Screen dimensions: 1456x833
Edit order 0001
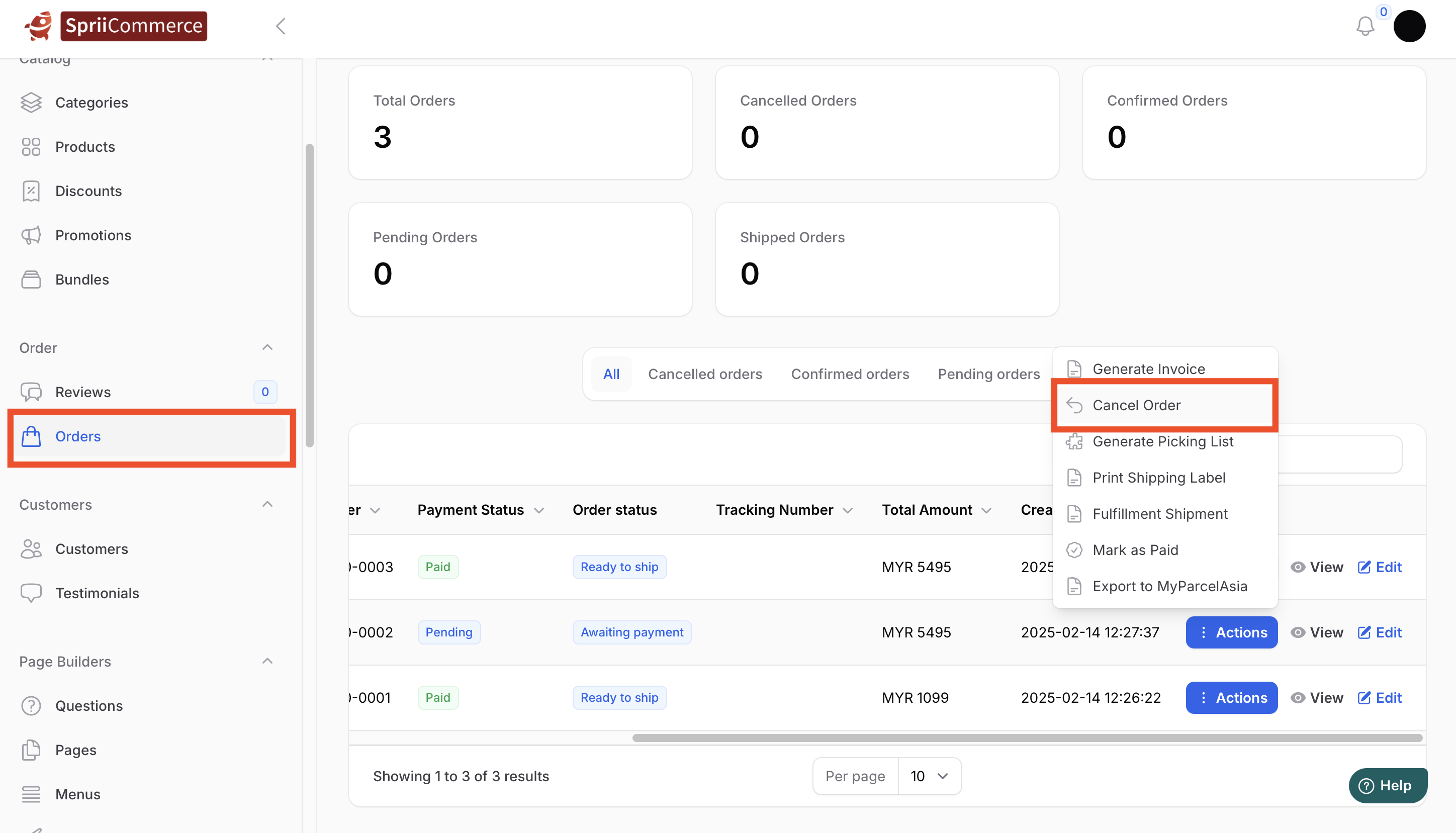click(1380, 697)
